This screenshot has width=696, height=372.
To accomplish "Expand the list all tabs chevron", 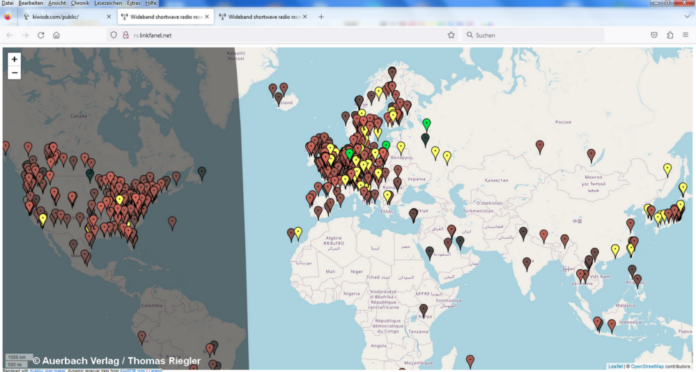I will (x=687, y=16).
